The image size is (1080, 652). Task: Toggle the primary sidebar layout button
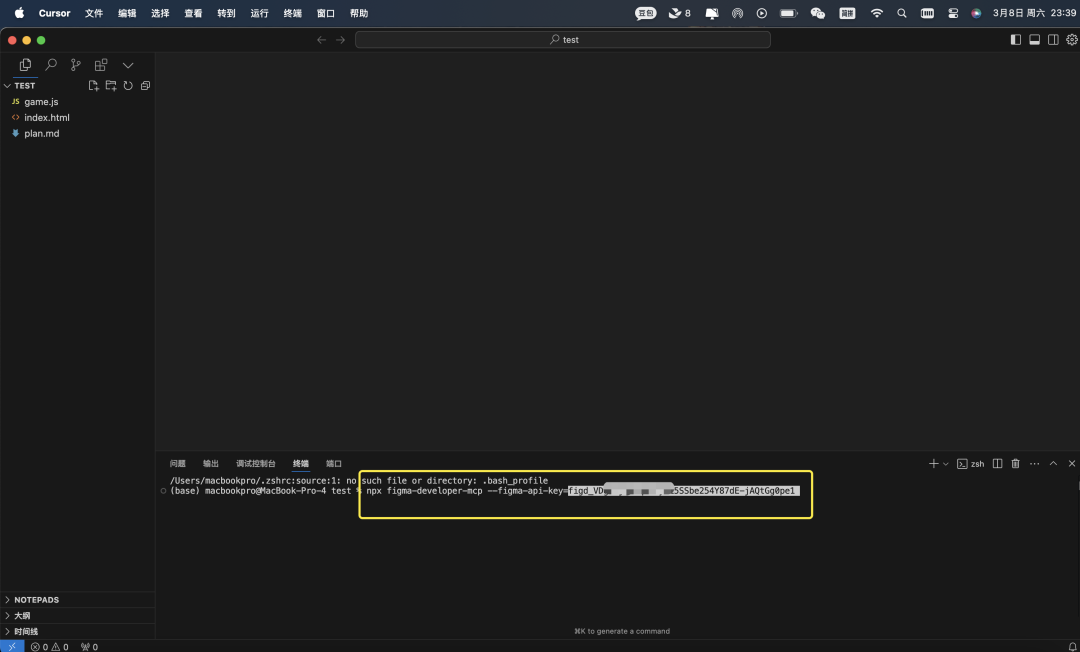tap(1016, 40)
